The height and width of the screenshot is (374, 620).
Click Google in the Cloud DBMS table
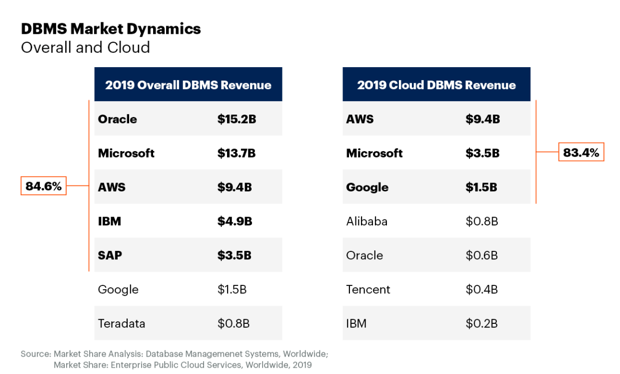[x=367, y=187]
